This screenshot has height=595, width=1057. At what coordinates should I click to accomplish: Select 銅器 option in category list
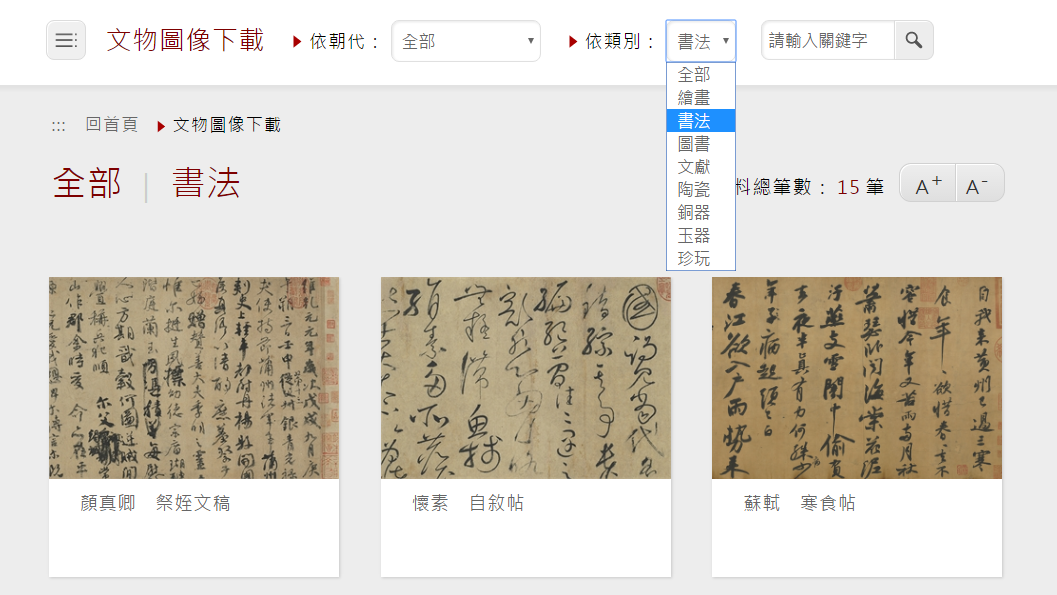[700, 212]
